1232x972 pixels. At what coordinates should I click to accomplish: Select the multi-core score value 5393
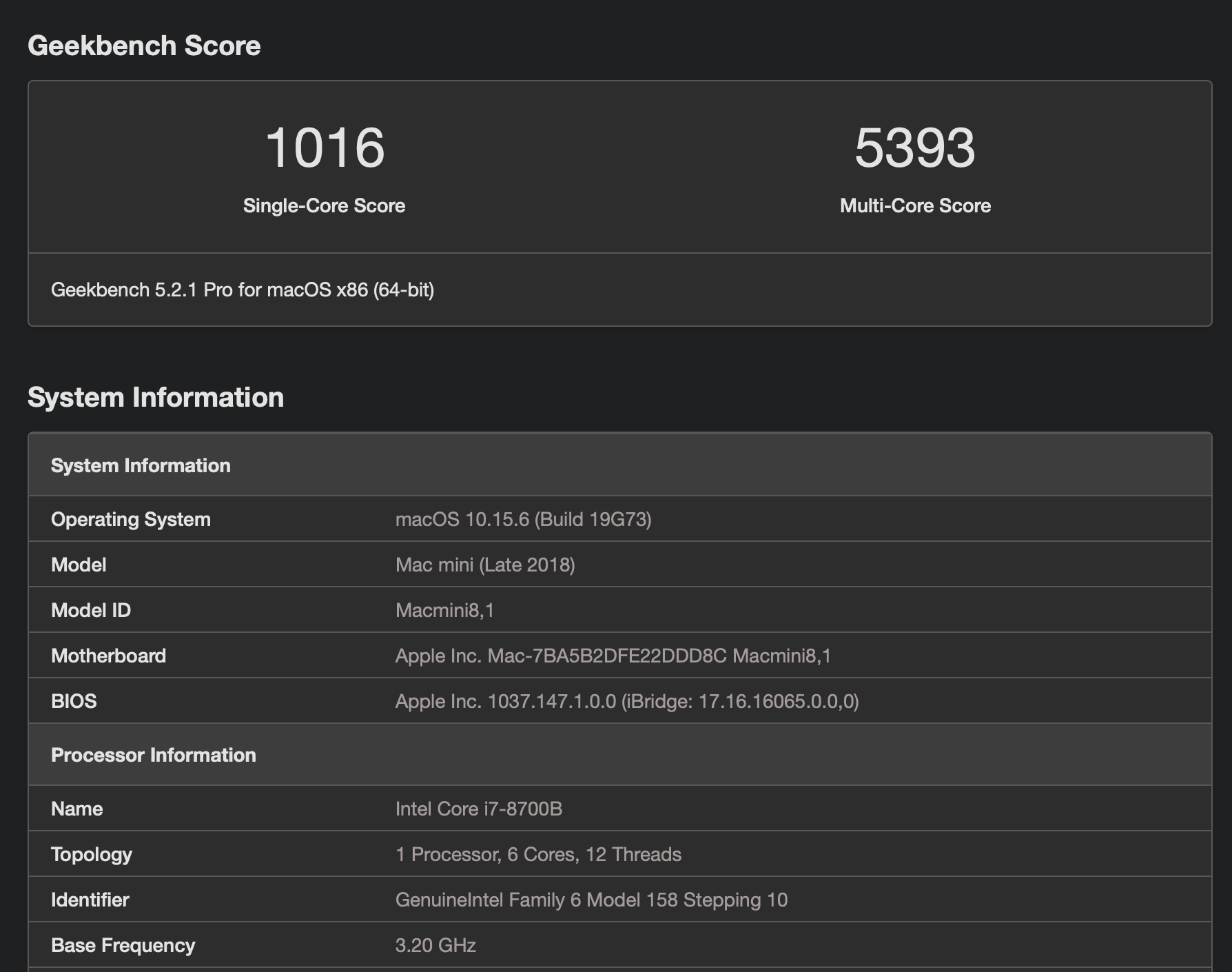point(915,148)
